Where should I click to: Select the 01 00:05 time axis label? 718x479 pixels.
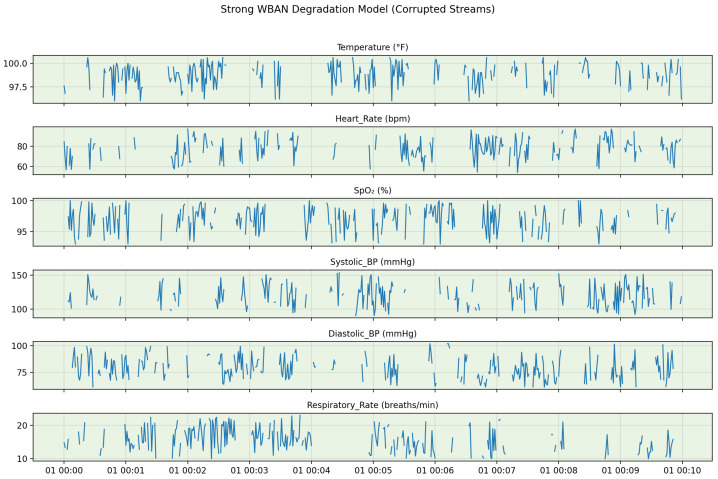pyautogui.click(x=373, y=470)
